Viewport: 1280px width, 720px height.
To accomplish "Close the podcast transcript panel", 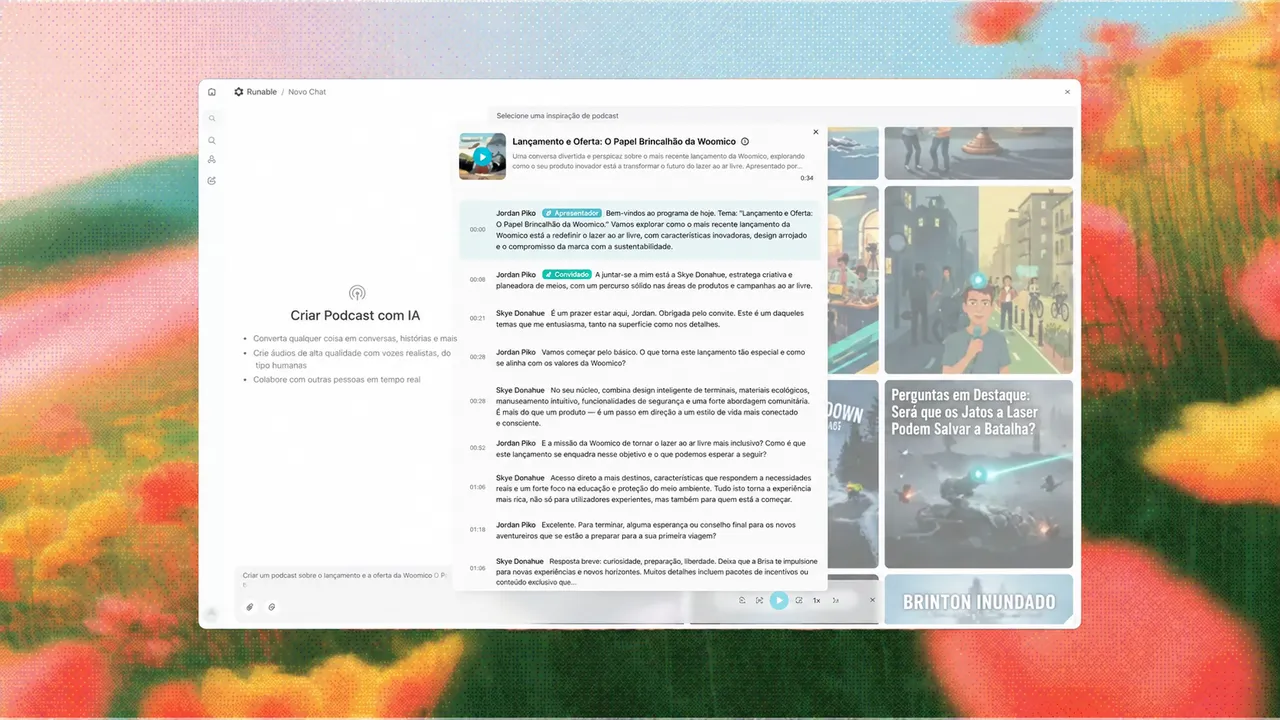I will tap(816, 132).
